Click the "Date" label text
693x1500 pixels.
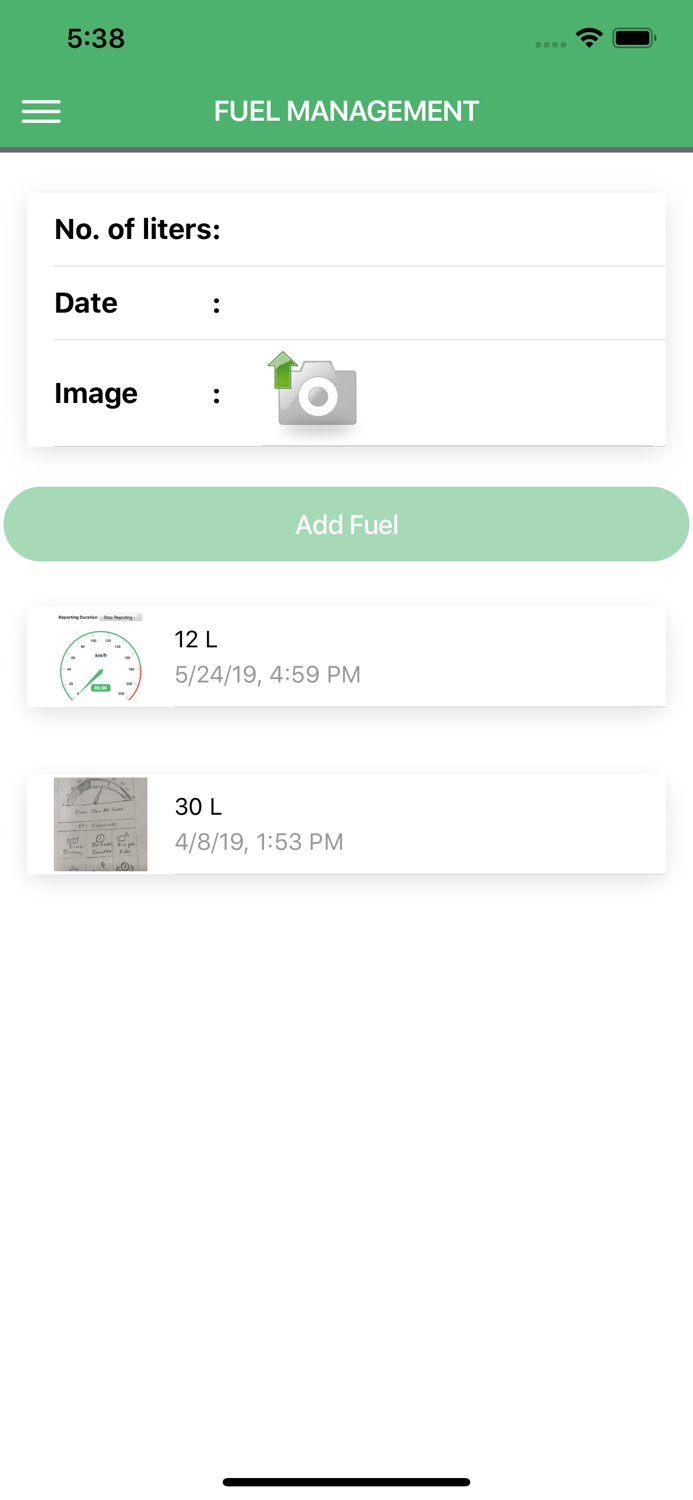86,303
